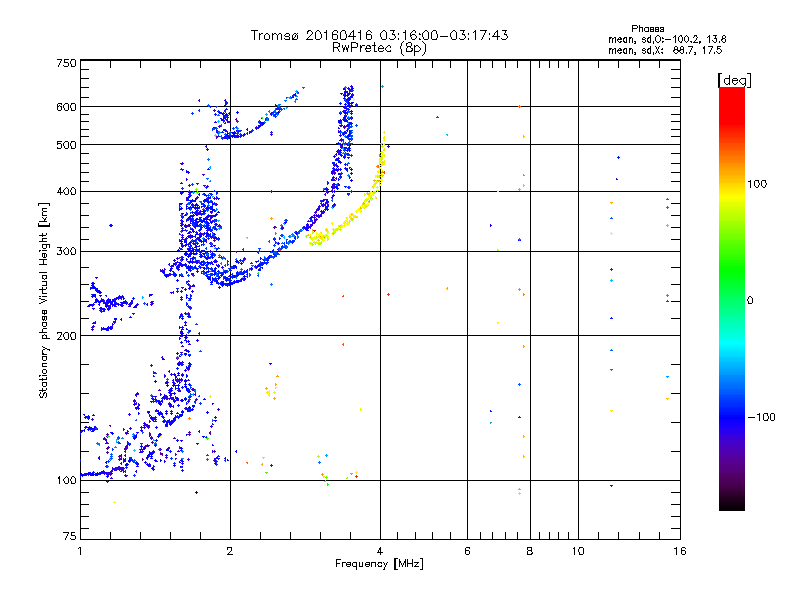
Task: Click the phase colorbar gradient
Action: [732, 298]
